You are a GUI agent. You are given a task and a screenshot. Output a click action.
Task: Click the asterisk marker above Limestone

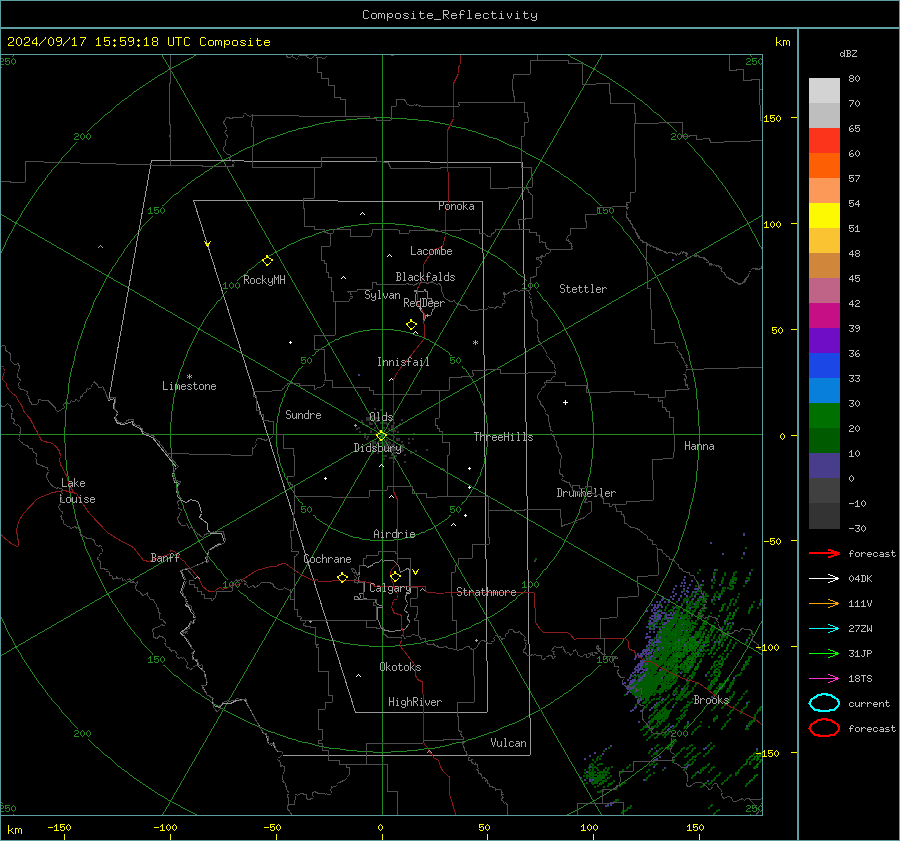coord(189,377)
